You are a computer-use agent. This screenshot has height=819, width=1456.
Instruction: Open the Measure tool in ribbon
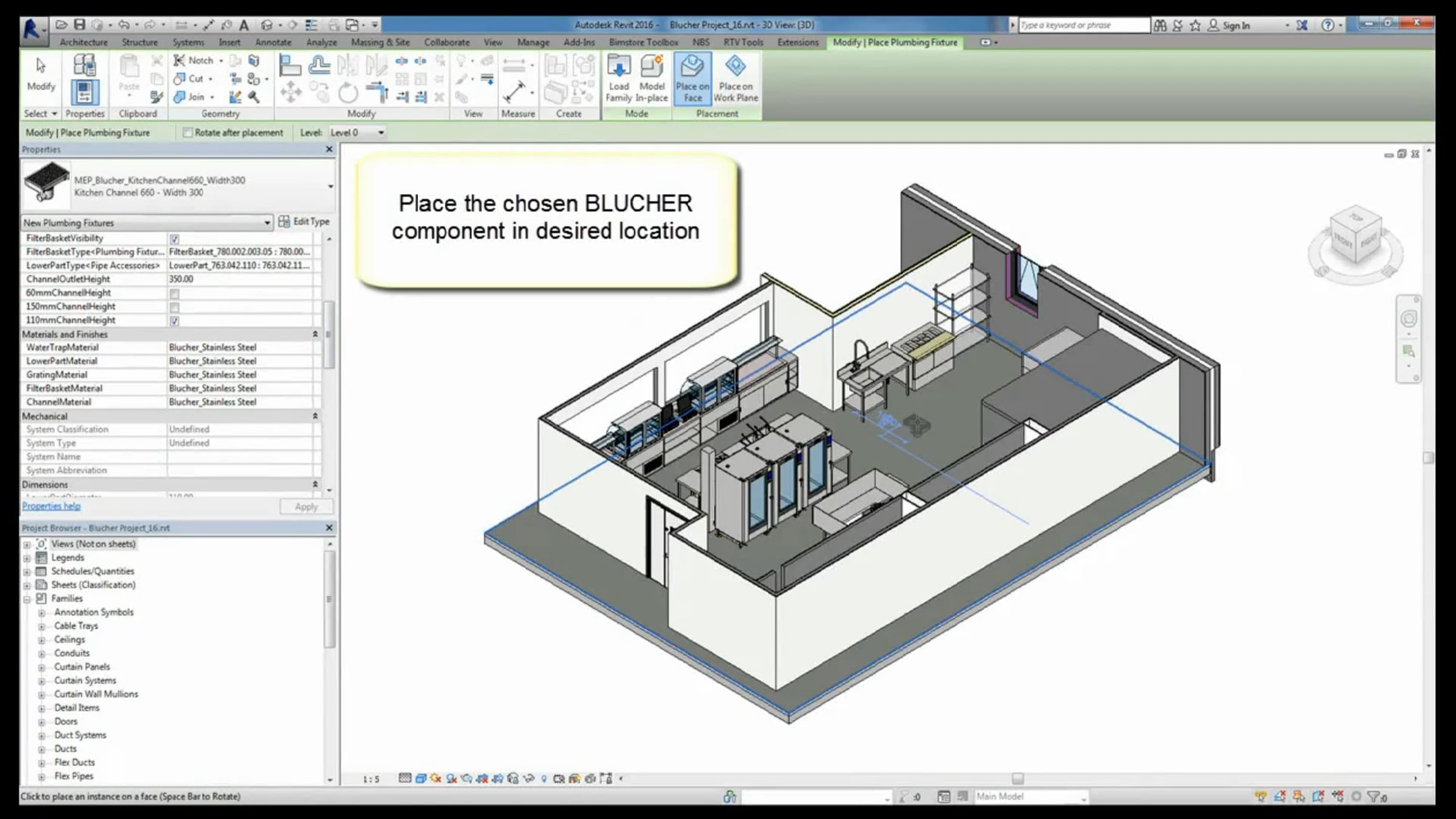[x=514, y=92]
